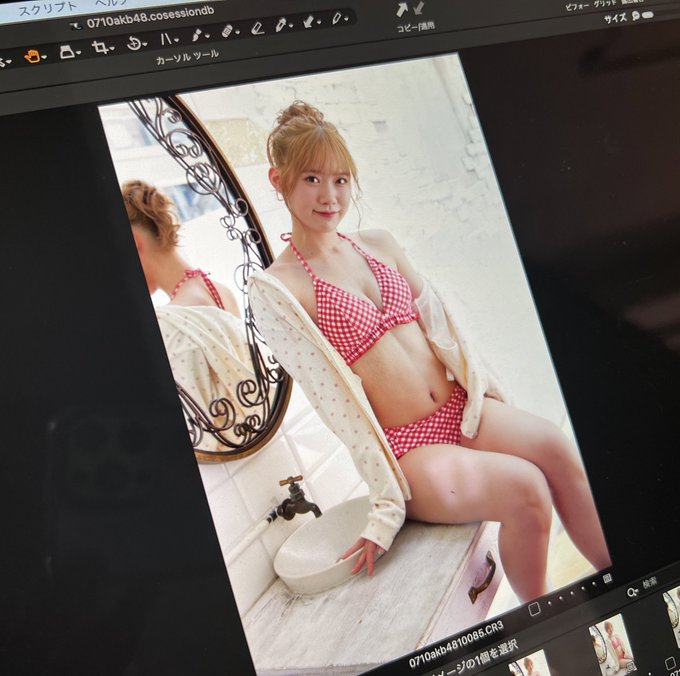The height and width of the screenshot is (676, 680).
Task: Select the leftmost browser thumbnail at bottom
Action: pos(528,663)
